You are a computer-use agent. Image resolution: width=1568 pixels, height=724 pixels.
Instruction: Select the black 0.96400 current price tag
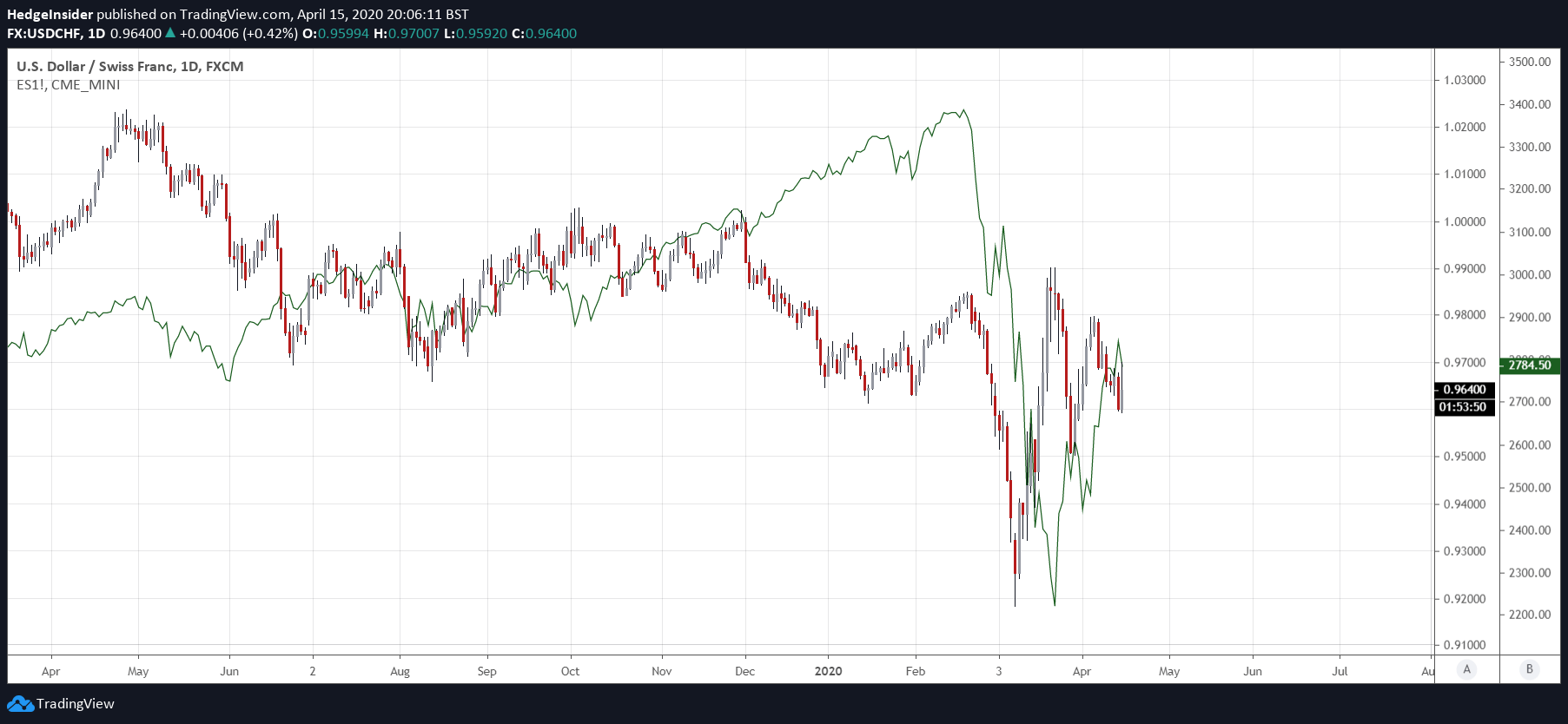pos(1465,390)
